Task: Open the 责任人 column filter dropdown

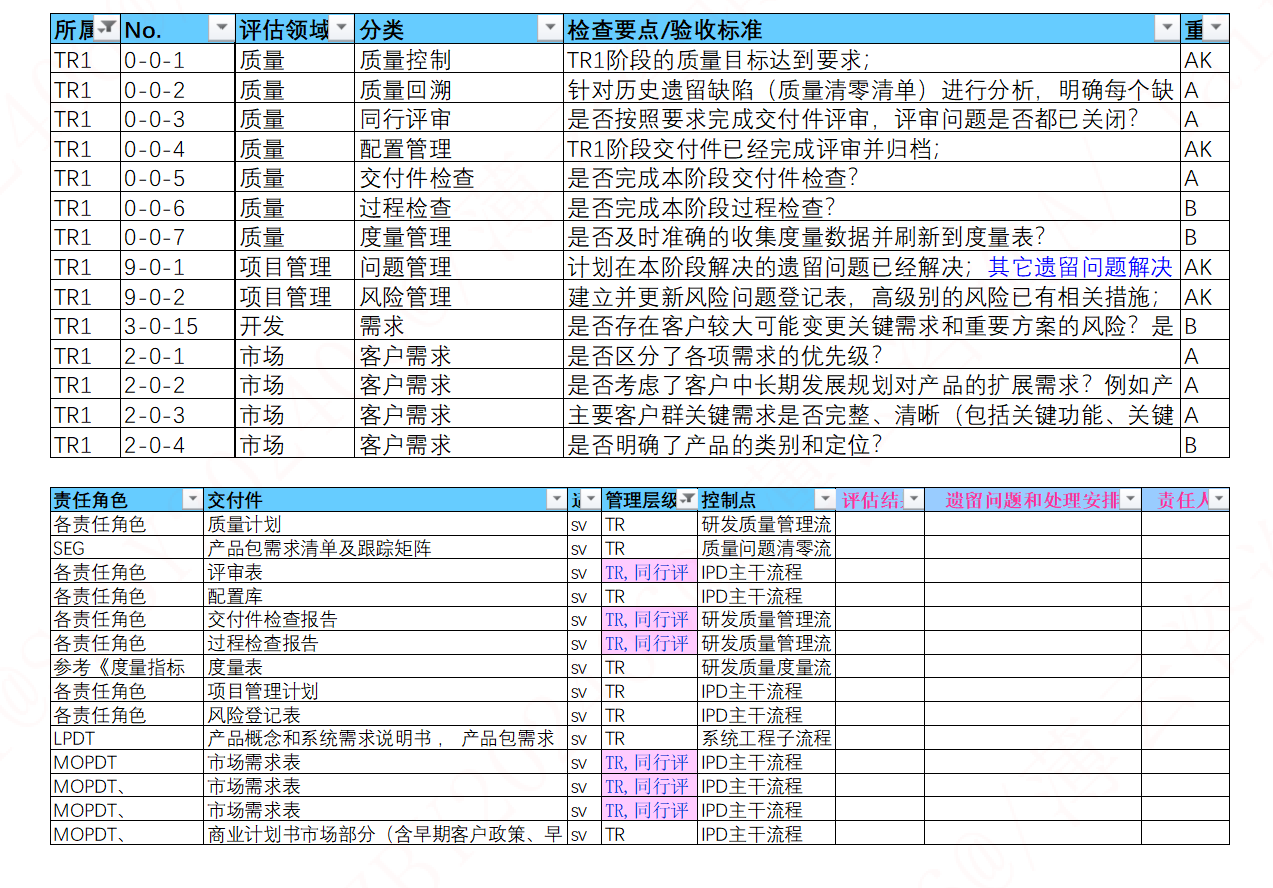Action: [1217, 499]
